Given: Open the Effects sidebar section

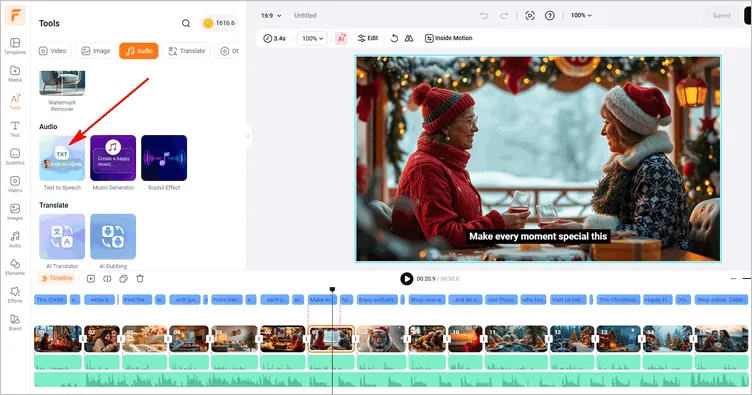Looking at the screenshot, I should point(15,295).
